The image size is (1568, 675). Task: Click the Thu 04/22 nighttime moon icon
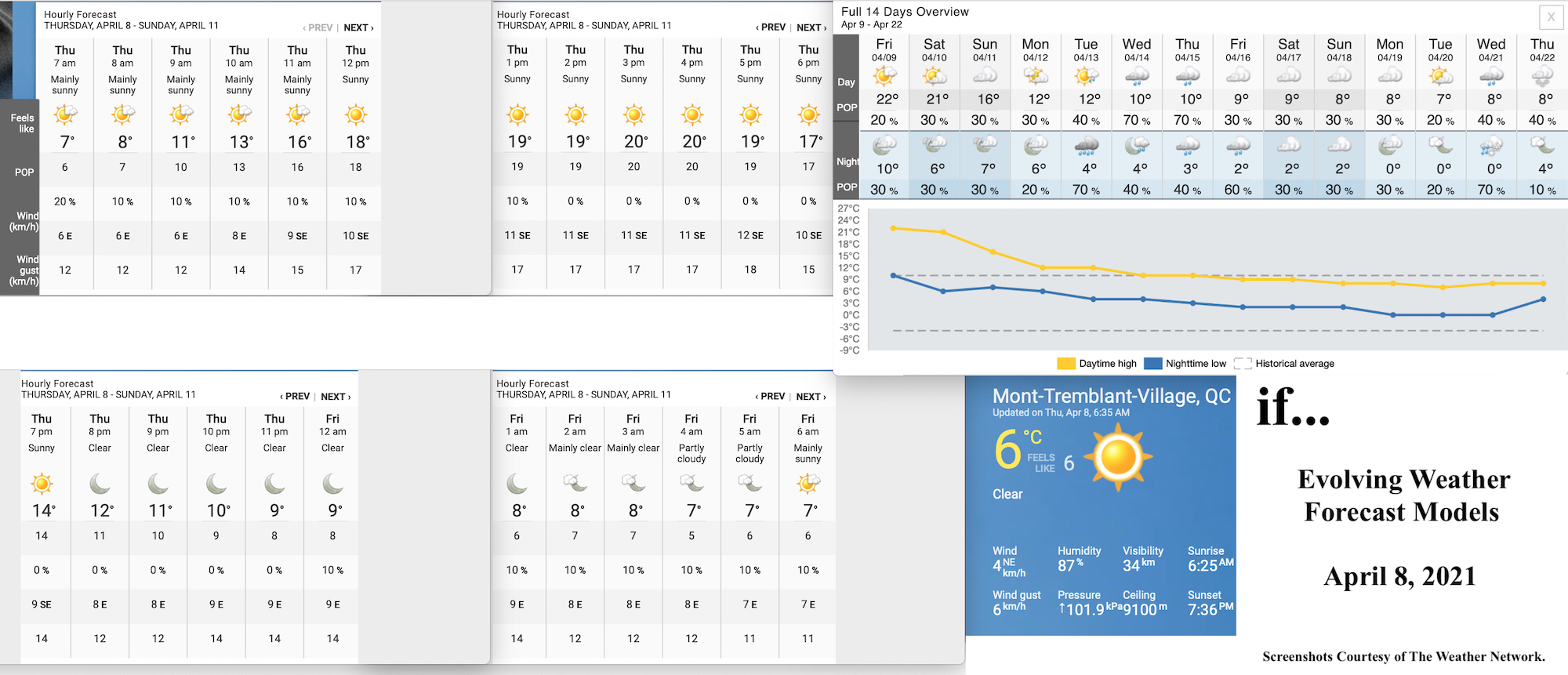click(x=1542, y=146)
